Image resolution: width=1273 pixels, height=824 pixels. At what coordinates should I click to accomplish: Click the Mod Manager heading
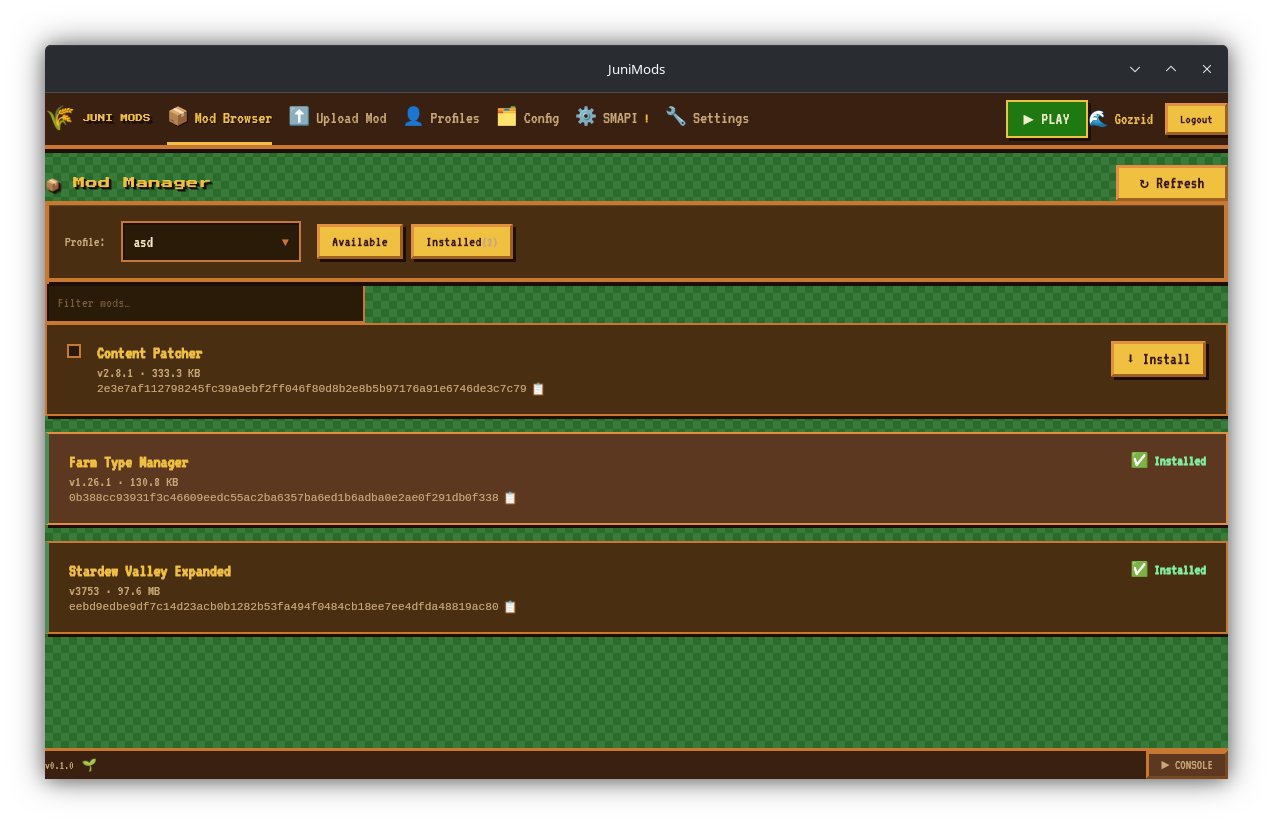141,182
